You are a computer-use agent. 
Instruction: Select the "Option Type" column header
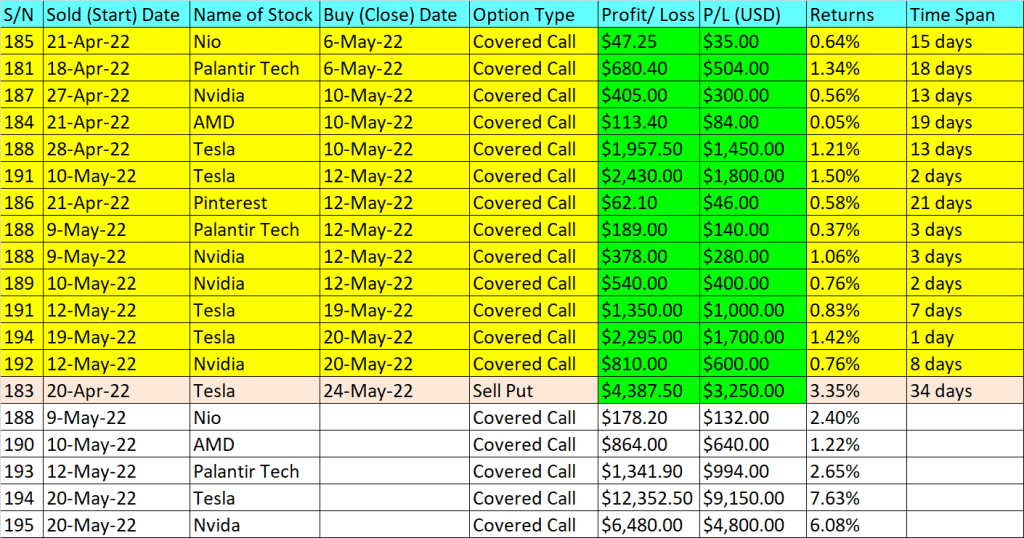(533, 15)
